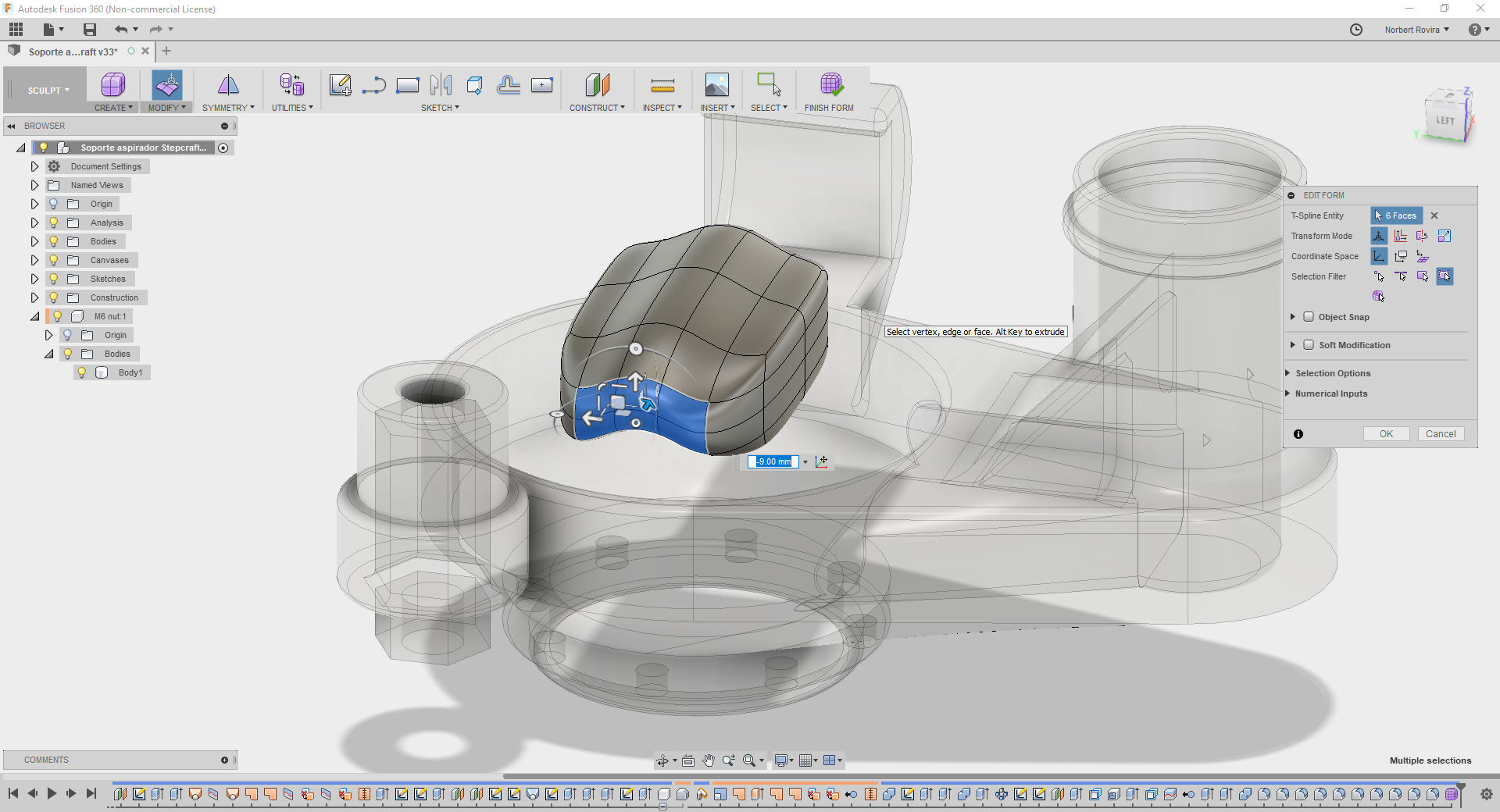Click the Inspect measure icon
Screen dimensions: 1500x812
[x=662, y=84]
